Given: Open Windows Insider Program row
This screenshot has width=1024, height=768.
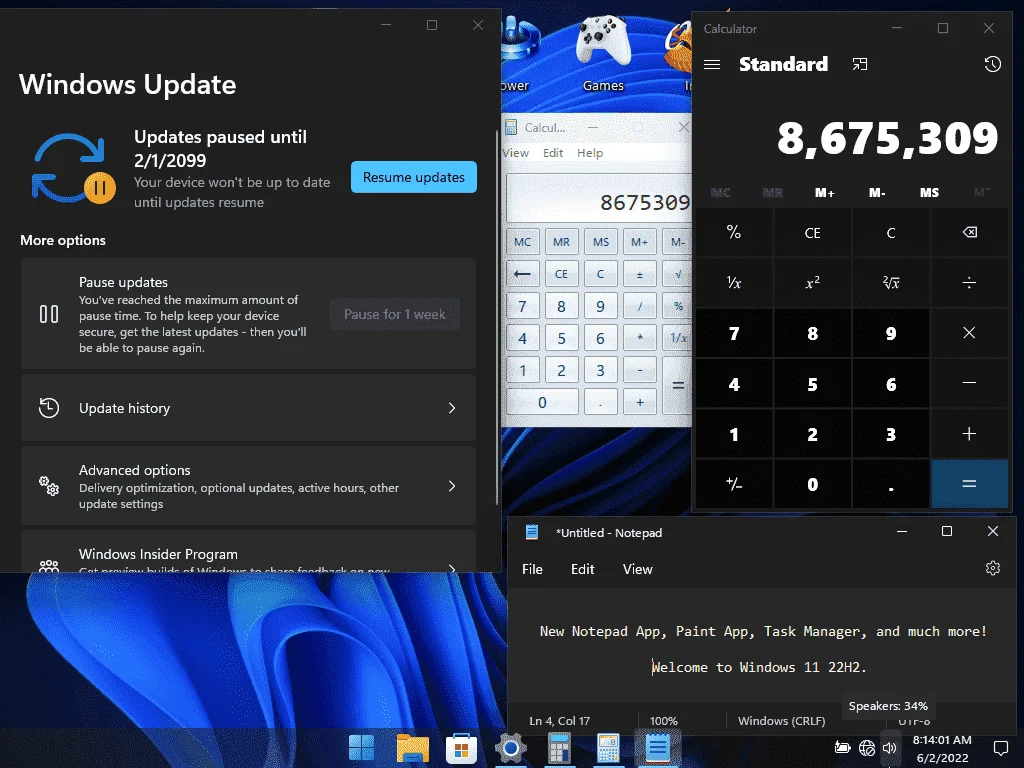Looking at the screenshot, I should 248,552.
